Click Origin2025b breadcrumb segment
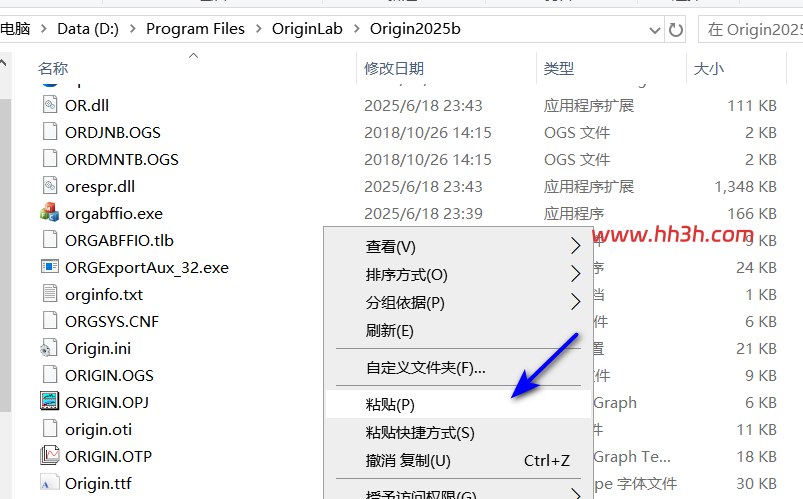Screen dimensions: 803x499 coord(415,29)
